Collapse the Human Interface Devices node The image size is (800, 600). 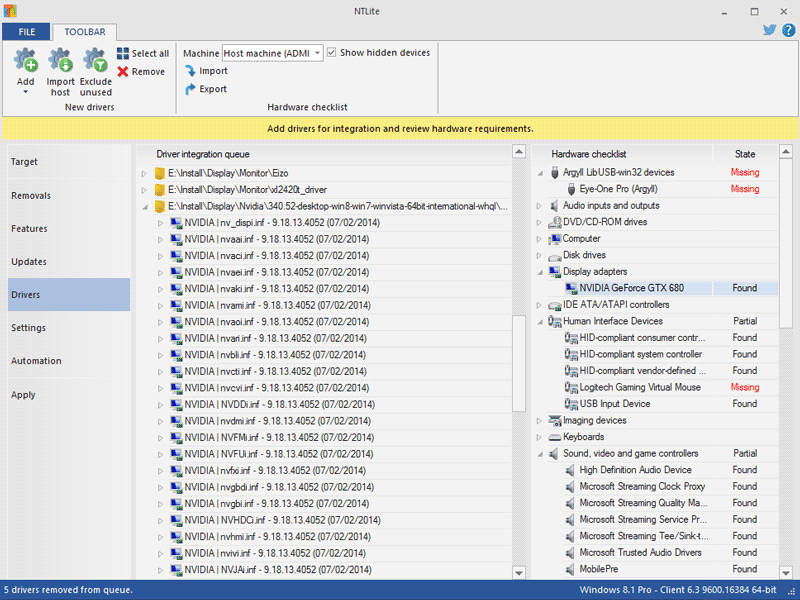coord(540,322)
